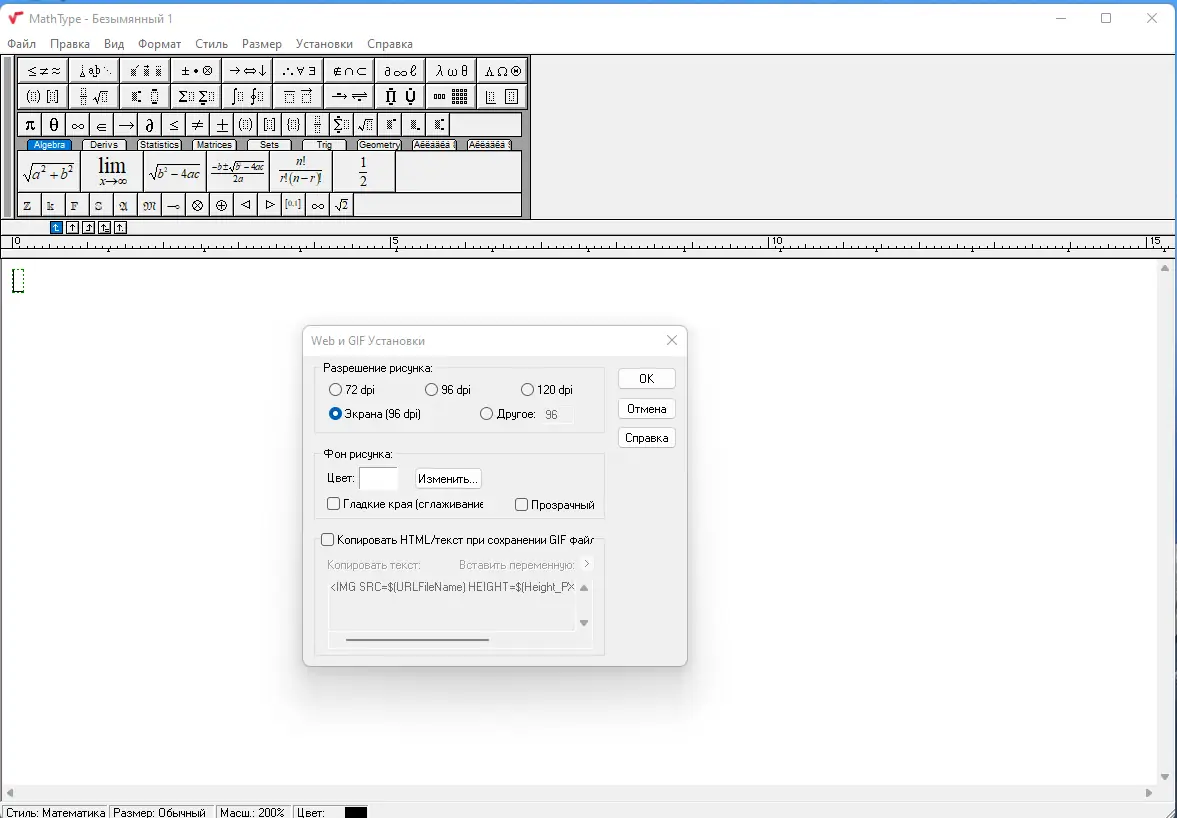The width and height of the screenshot is (1177, 818).
Task: Insert the summation template in small bar
Action: pyautogui.click(x=342, y=125)
